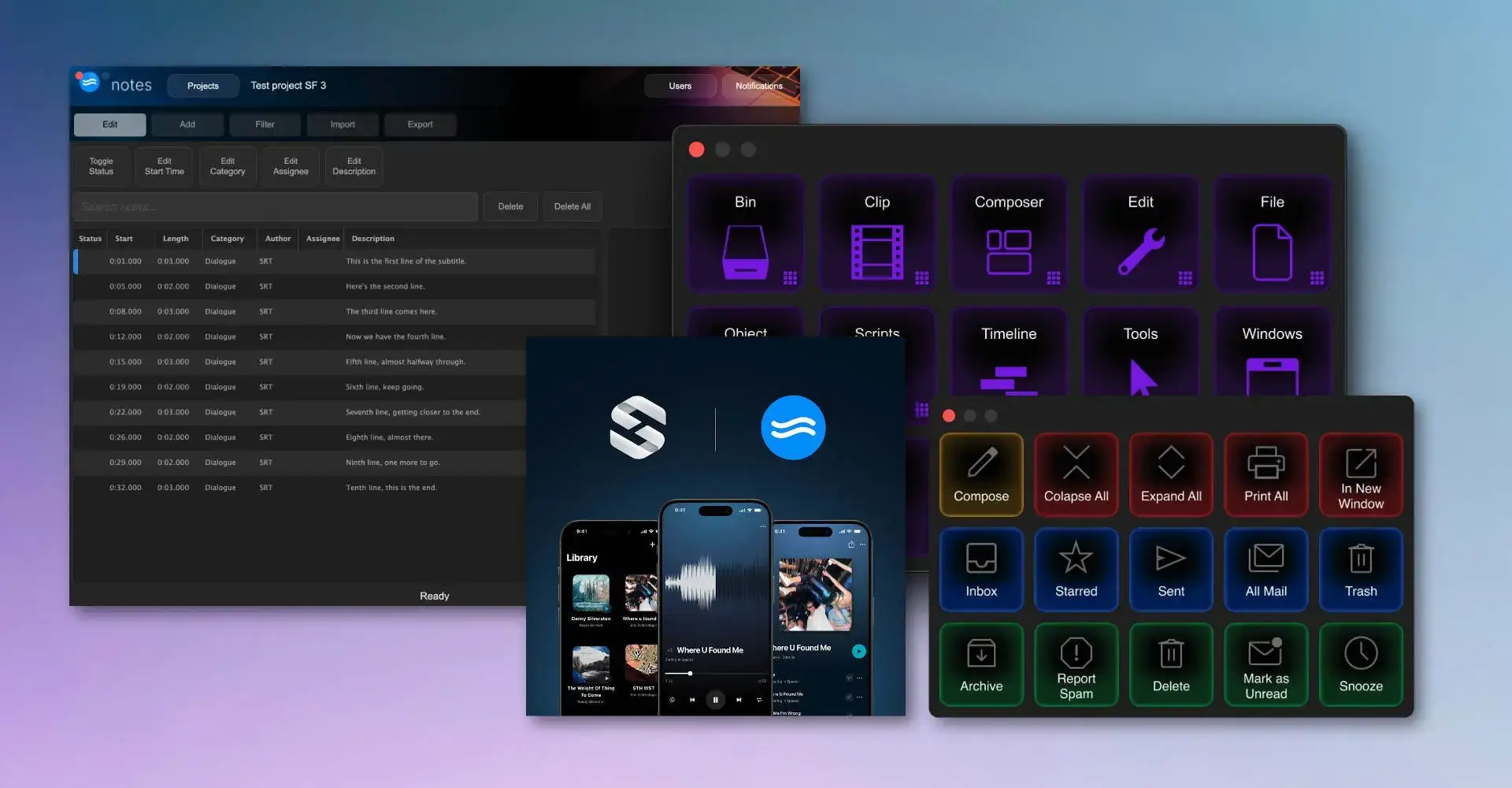This screenshot has height=788, width=1512.
Task: Open the Filter tab in notes
Action: tap(265, 125)
